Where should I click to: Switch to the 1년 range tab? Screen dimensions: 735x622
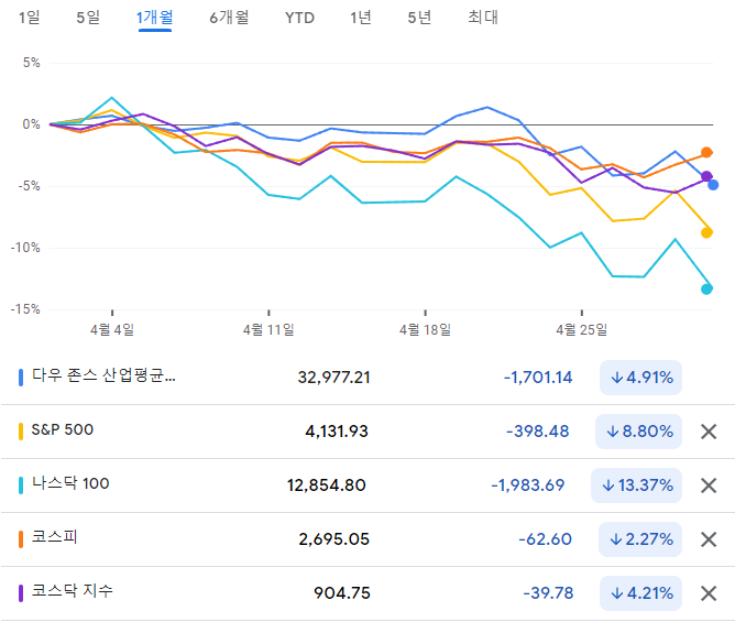coord(360,18)
